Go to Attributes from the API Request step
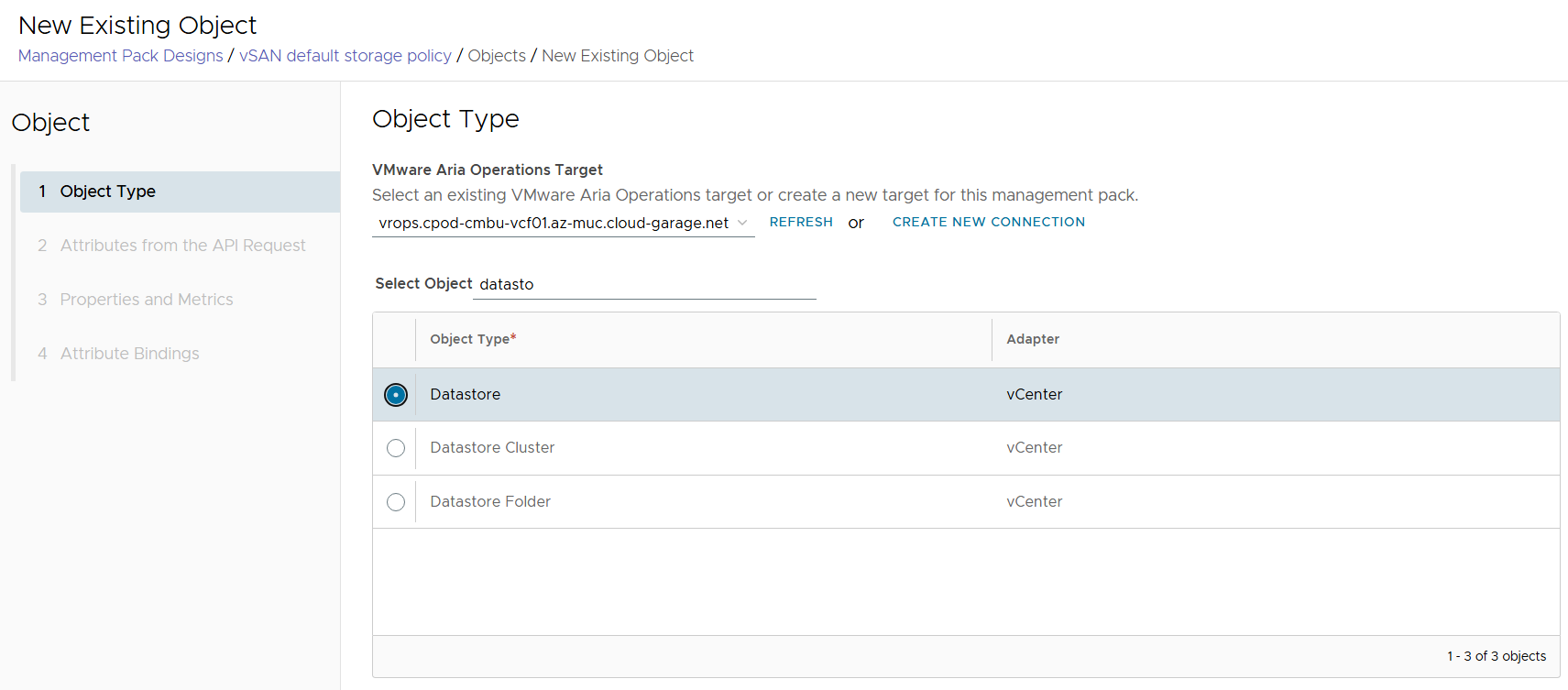The height and width of the screenshot is (690, 1568). (182, 246)
